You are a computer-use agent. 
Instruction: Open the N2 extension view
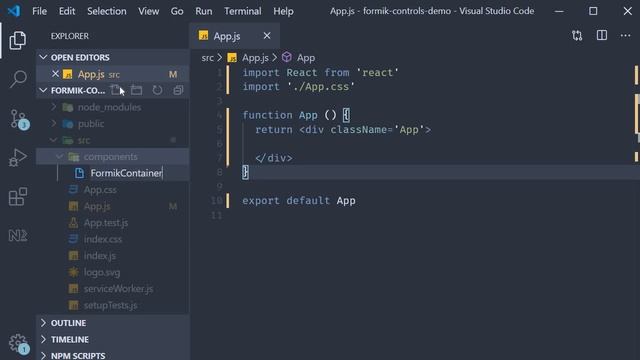click(18, 236)
